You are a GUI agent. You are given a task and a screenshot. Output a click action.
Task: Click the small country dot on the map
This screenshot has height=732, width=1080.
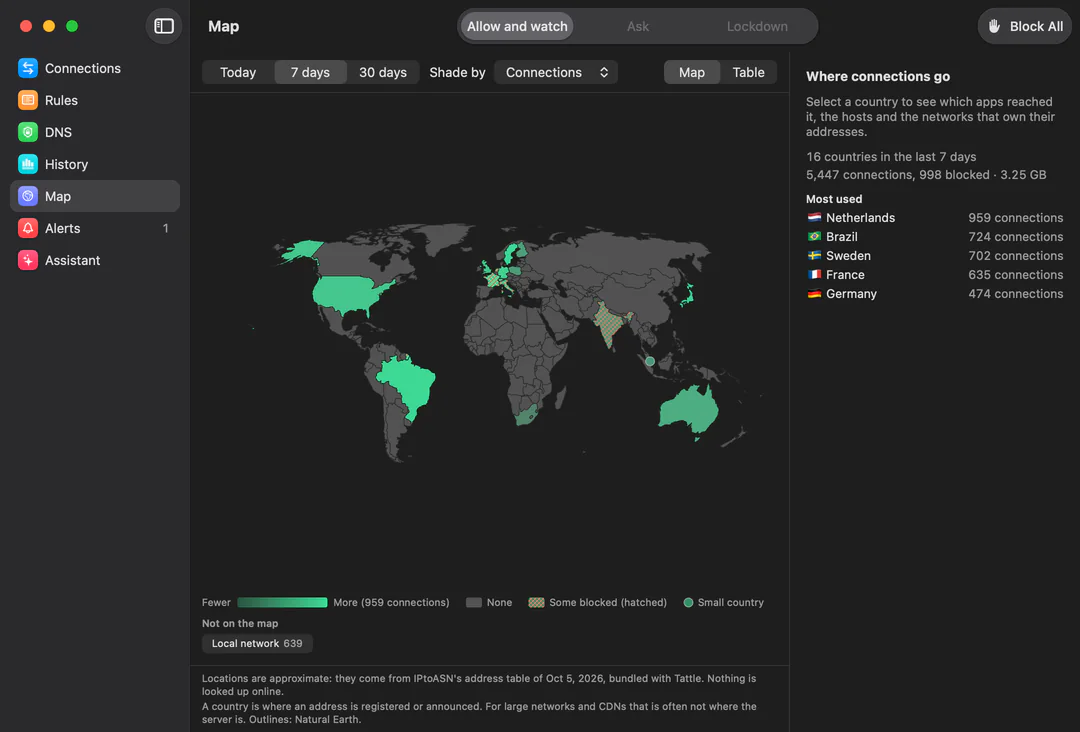pyautogui.click(x=650, y=361)
